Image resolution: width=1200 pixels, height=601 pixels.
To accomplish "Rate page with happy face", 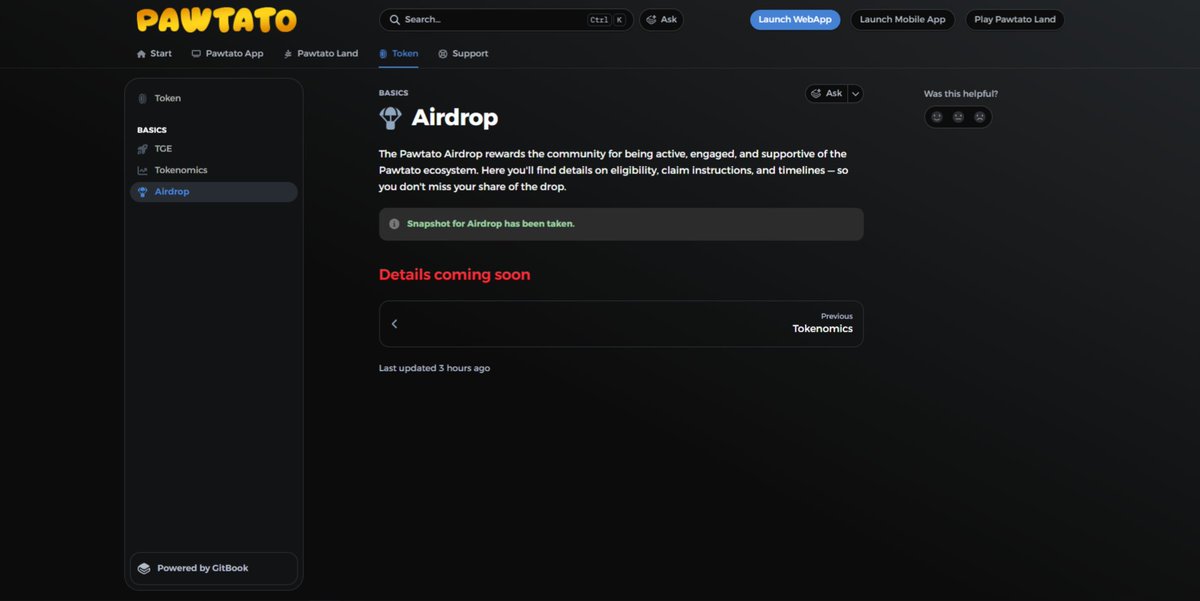I will (x=937, y=117).
